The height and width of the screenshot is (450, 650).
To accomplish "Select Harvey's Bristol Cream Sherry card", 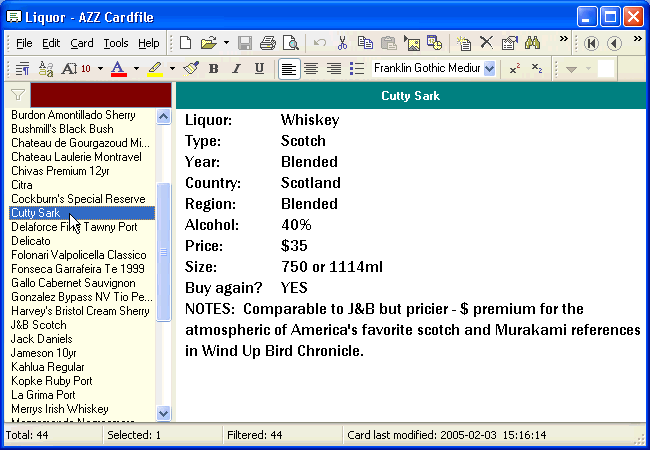I will click(80, 311).
